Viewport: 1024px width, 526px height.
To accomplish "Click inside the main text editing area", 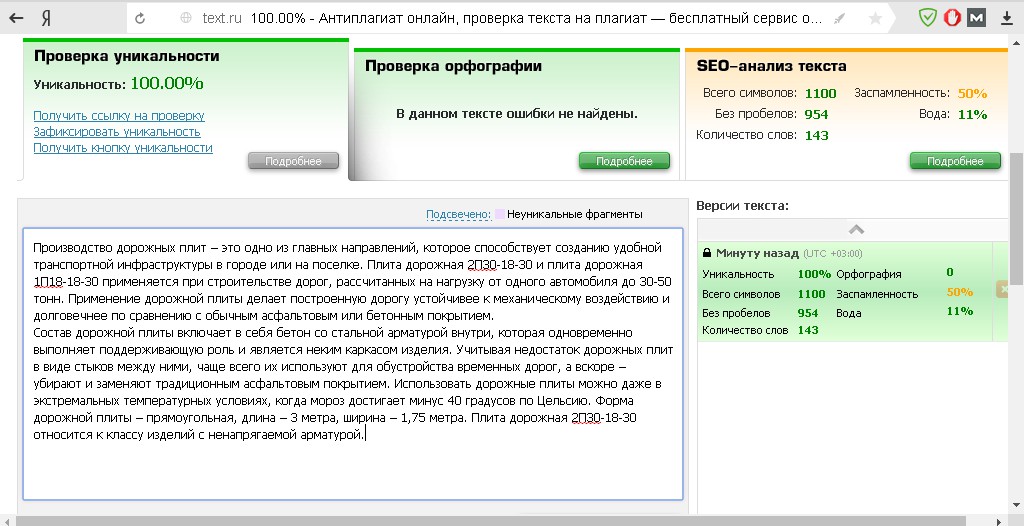I will (353, 364).
